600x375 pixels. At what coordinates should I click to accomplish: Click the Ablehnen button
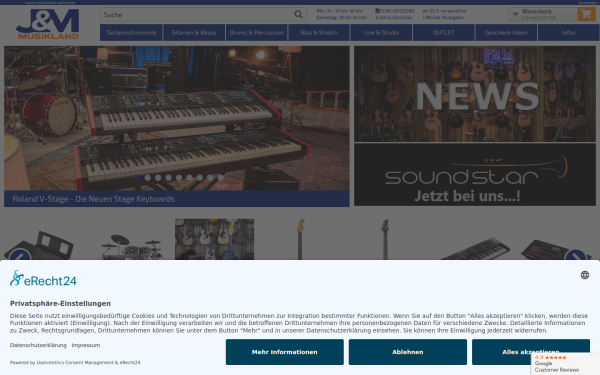point(408,352)
